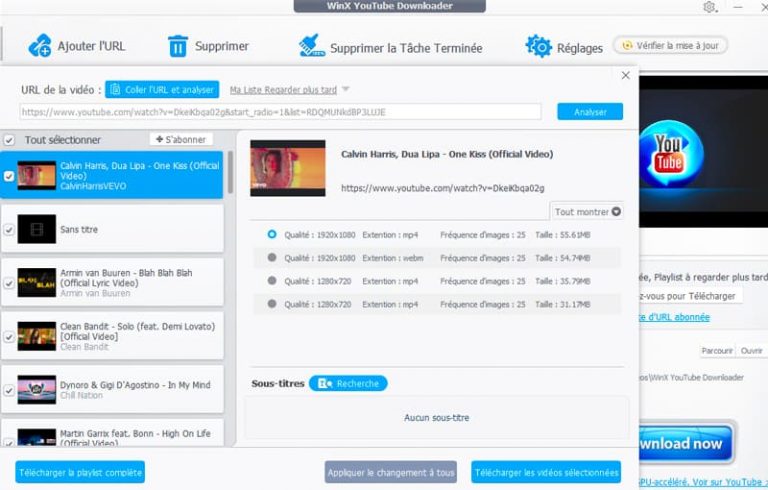Expand the Tout montrer format list
Viewport: 768px width, 490px height.
coord(587,211)
